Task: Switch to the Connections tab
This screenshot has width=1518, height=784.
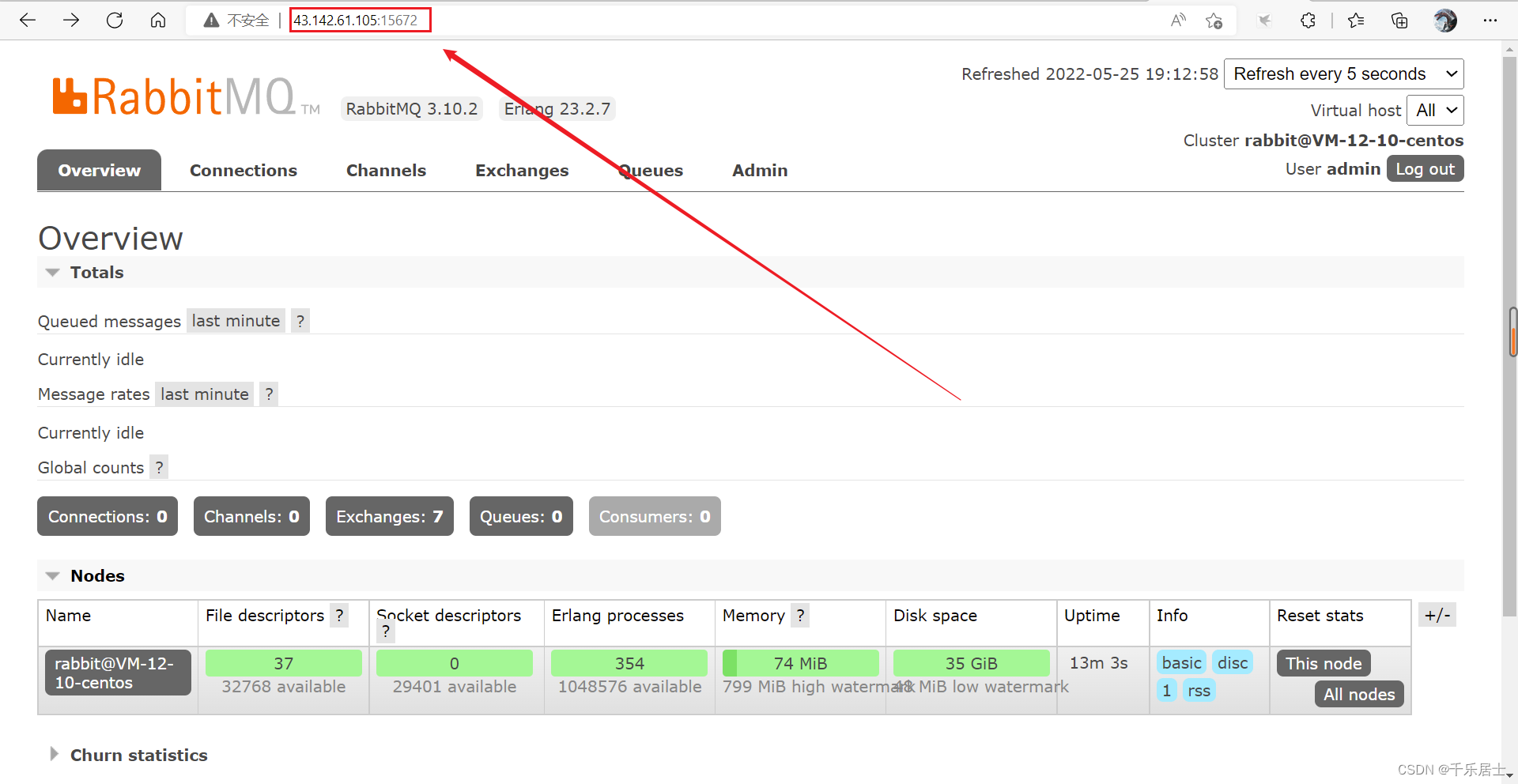Action: click(x=244, y=170)
